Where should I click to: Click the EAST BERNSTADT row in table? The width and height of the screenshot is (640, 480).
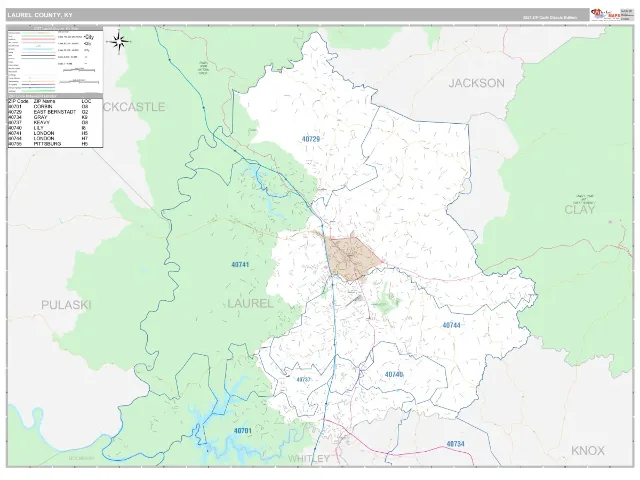55,112
